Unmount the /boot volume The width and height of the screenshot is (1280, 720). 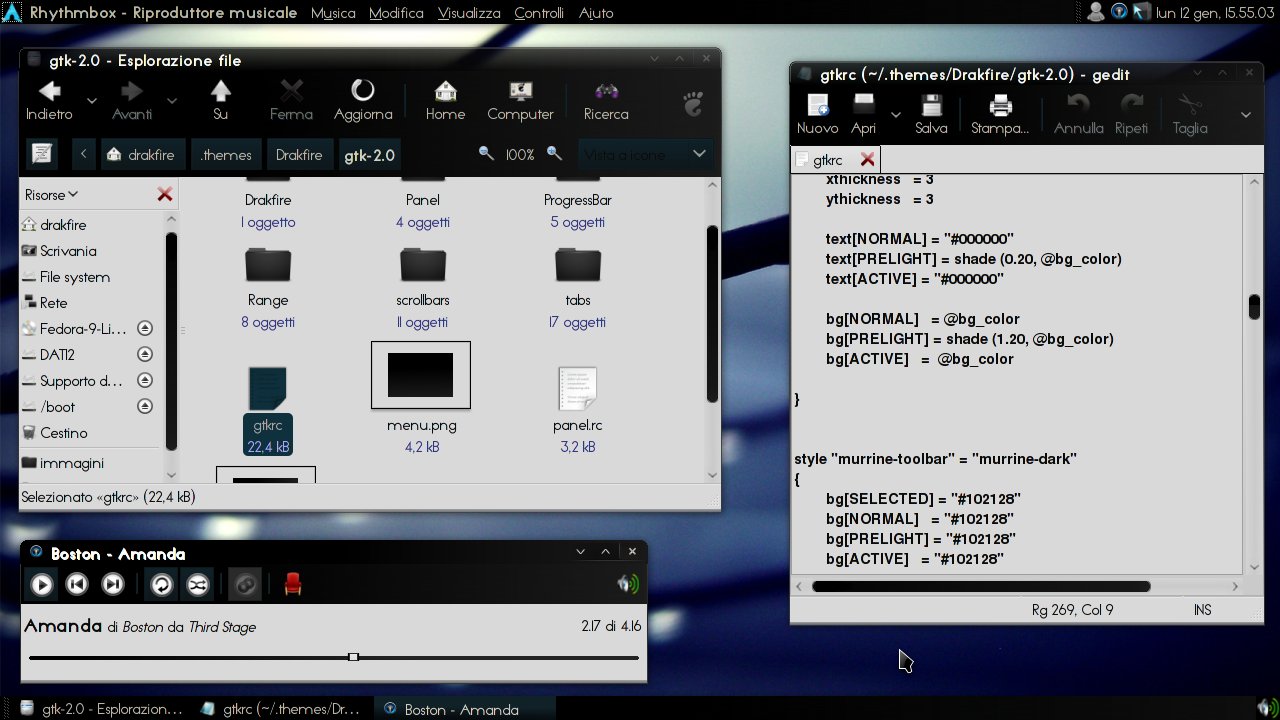tap(144, 406)
